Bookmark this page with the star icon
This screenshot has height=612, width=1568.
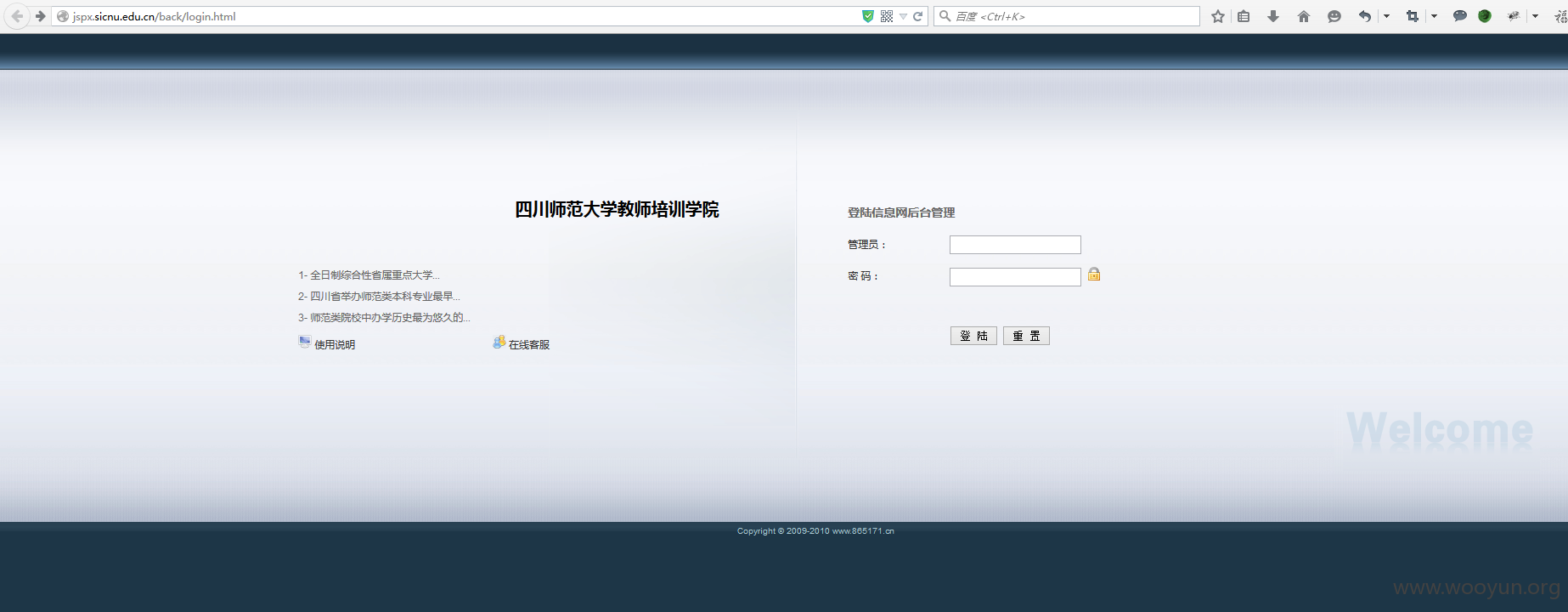[x=1218, y=16]
